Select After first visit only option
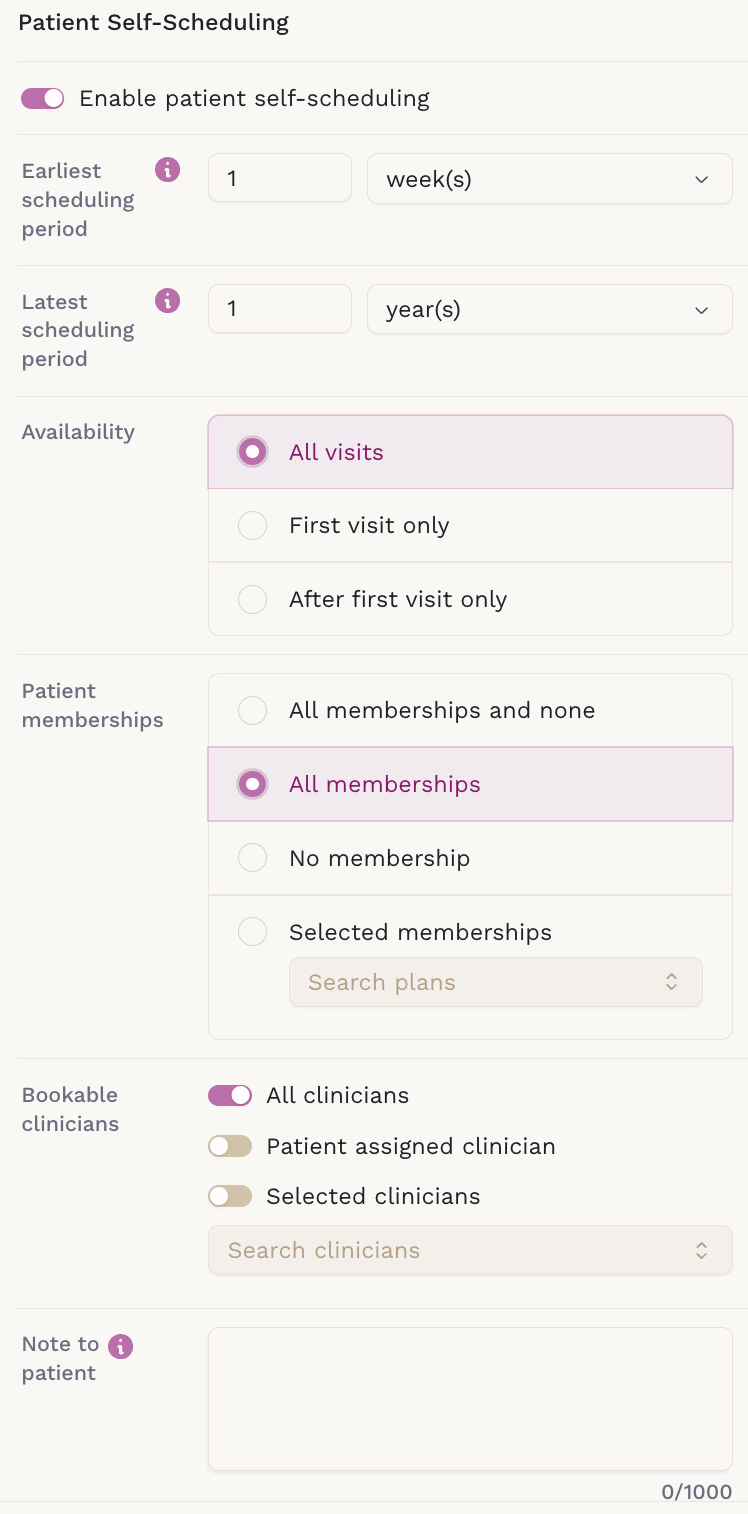Viewport: 748px width, 1514px height. coord(253,599)
